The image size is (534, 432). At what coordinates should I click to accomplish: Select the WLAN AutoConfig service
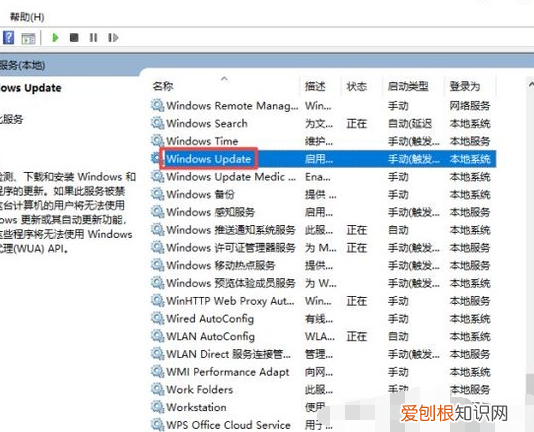(x=323, y=336)
